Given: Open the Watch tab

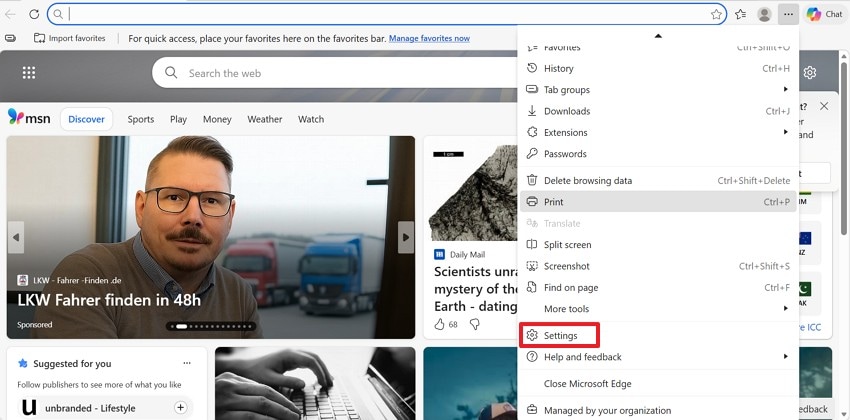Looking at the screenshot, I should pyautogui.click(x=311, y=119).
